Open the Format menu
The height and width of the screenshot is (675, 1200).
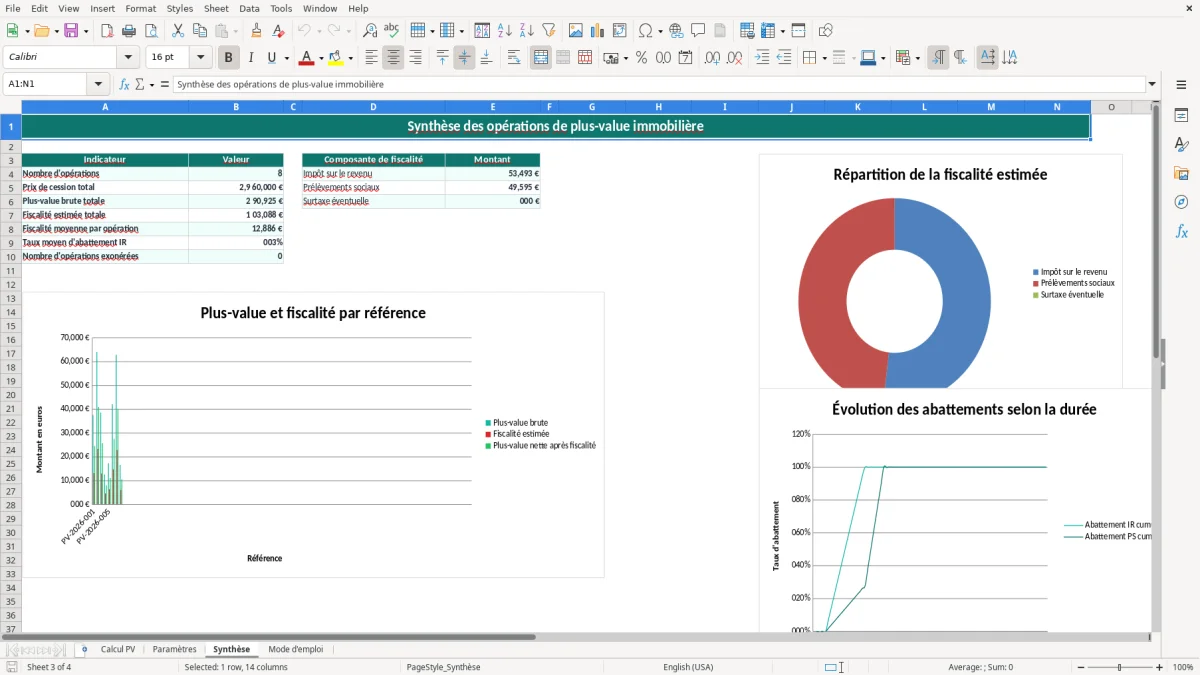[140, 8]
